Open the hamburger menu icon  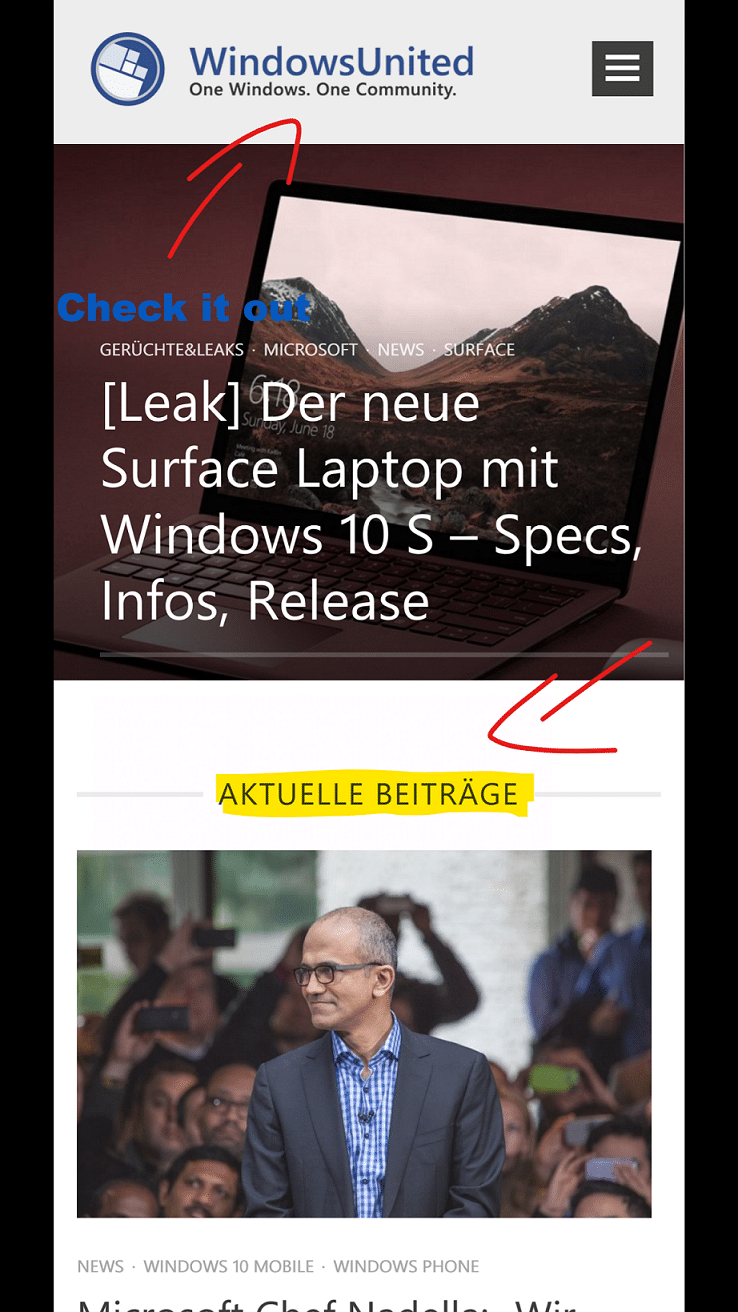pyautogui.click(x=622, y=68)
